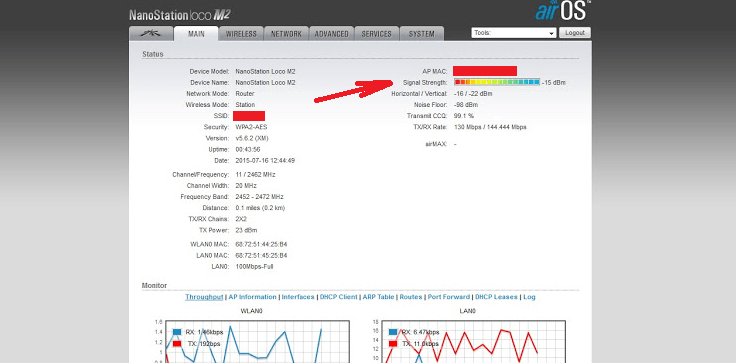Select the Version value v5.6.2 (XM)
The width and height of the screenshot is (736, 363).
[252, 139]
